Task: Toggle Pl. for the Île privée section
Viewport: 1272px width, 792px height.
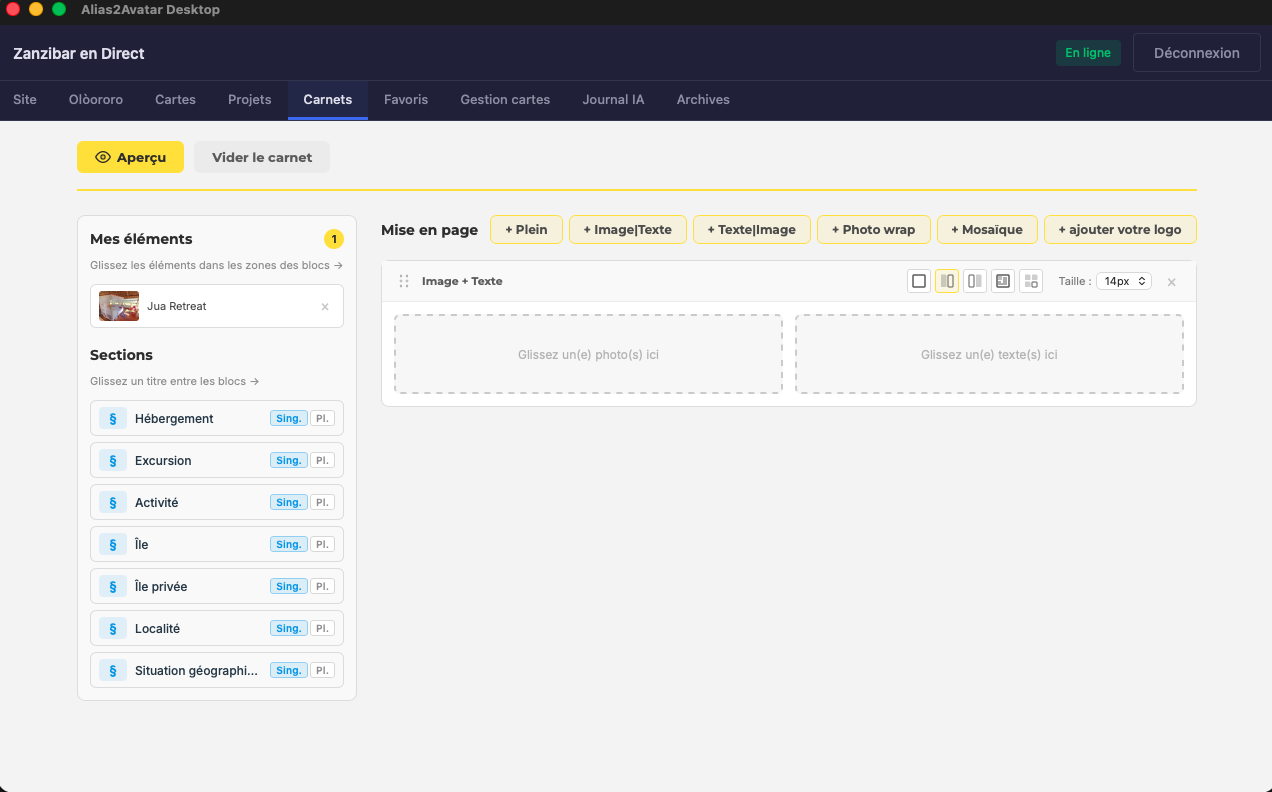Action: [322, 586]
